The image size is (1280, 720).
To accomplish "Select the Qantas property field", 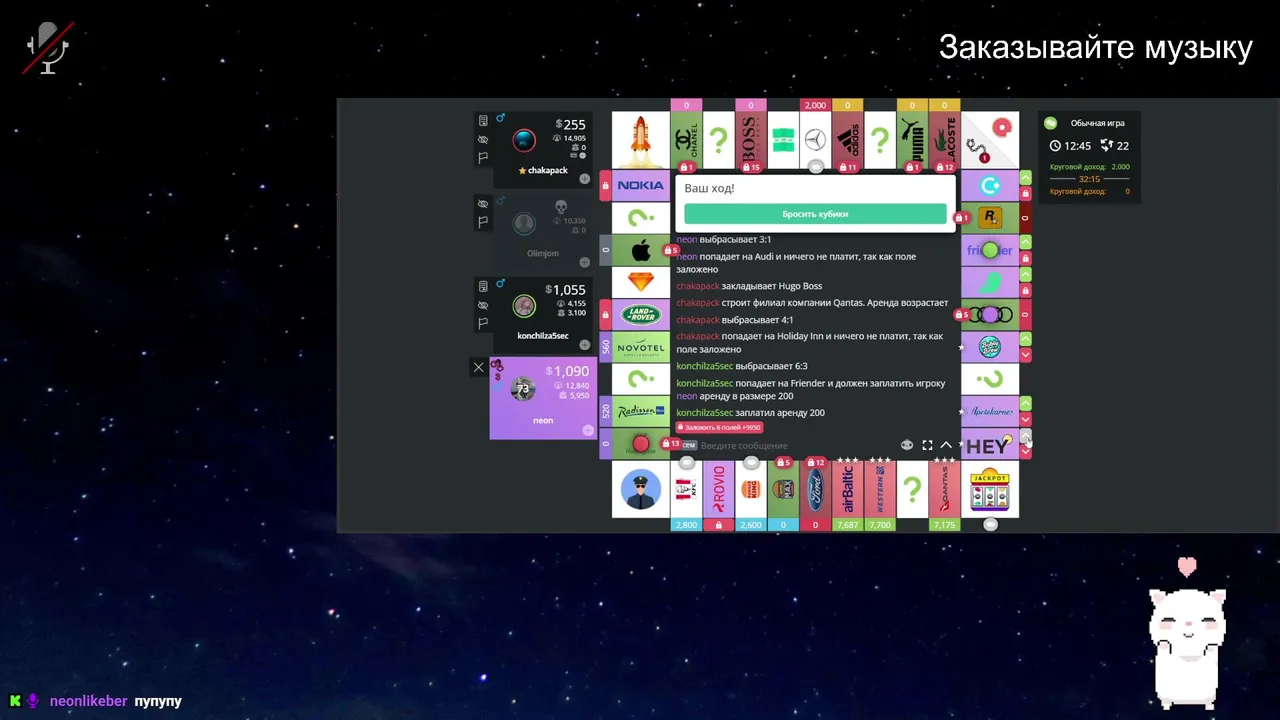I will point(944,489).
